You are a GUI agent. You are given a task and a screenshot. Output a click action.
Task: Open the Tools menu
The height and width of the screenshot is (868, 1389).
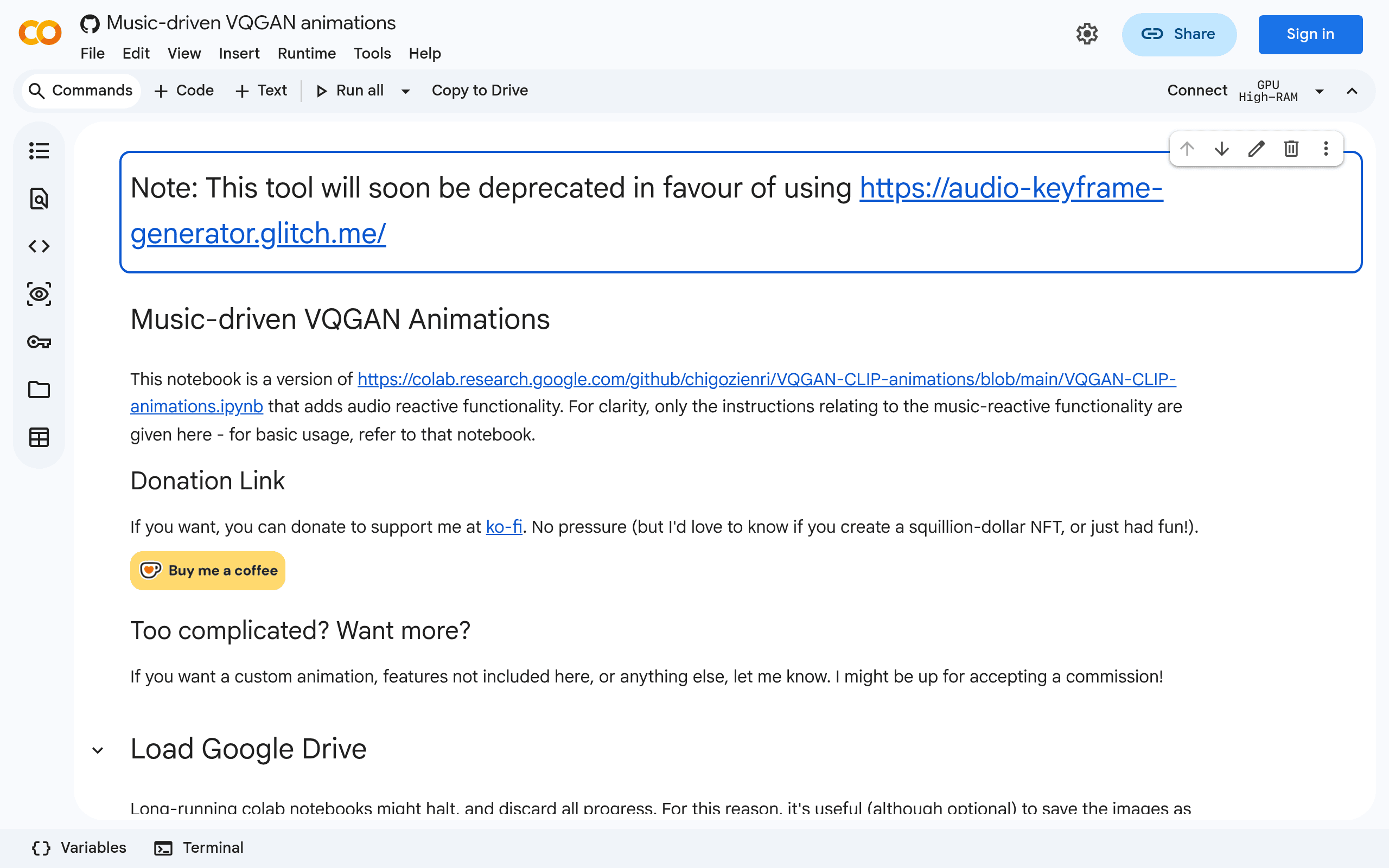(373, 53)
